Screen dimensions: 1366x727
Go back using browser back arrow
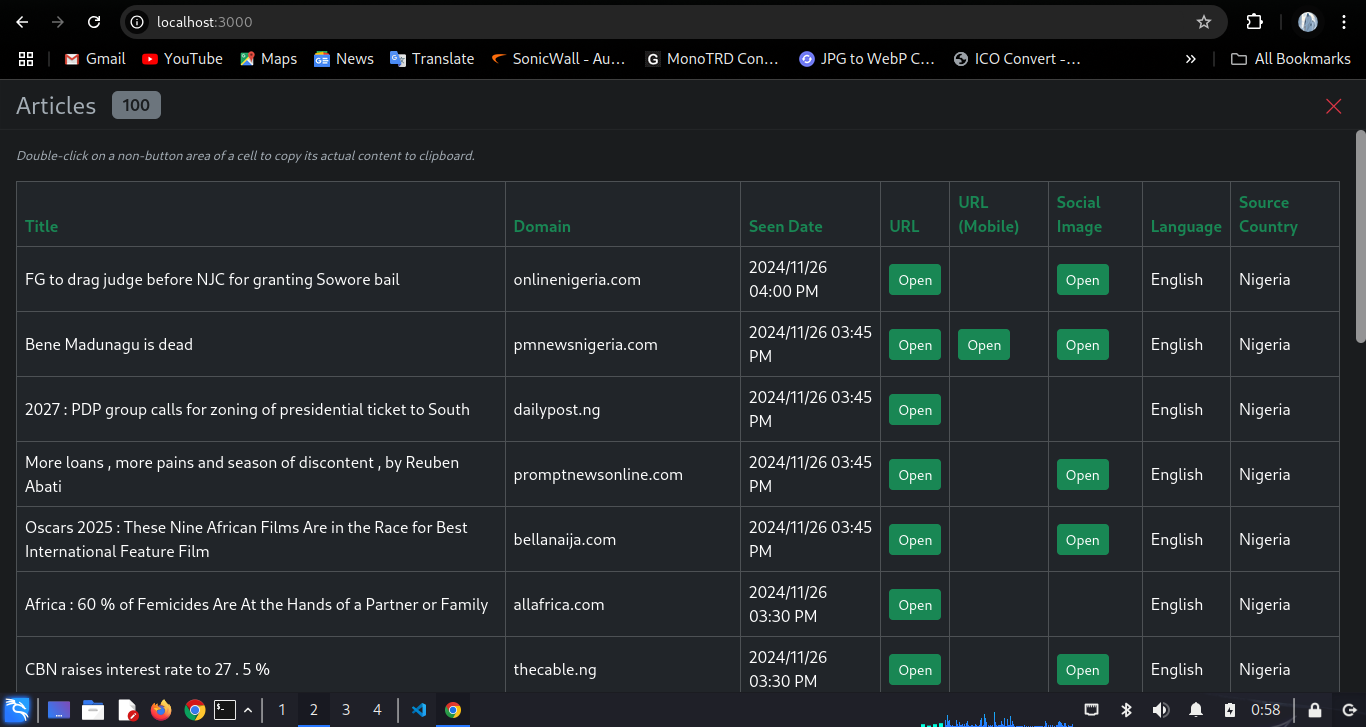pos(22,22)
